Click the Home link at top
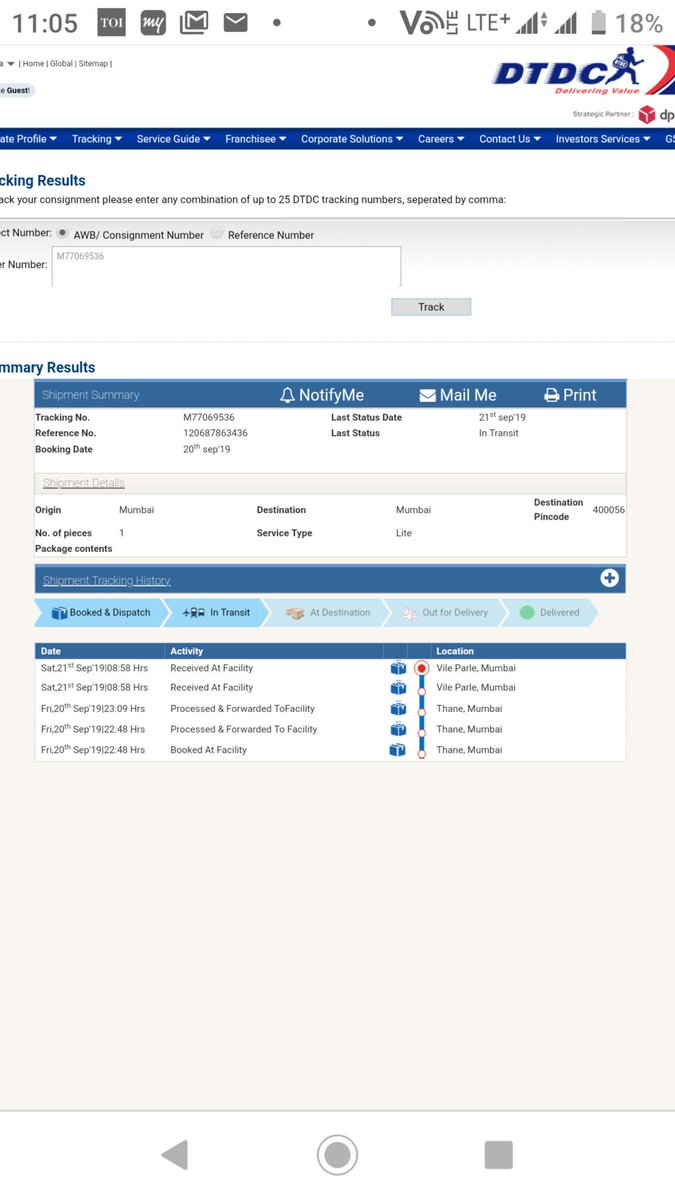This screenshot has height=1200, width=675. (34, 63)
